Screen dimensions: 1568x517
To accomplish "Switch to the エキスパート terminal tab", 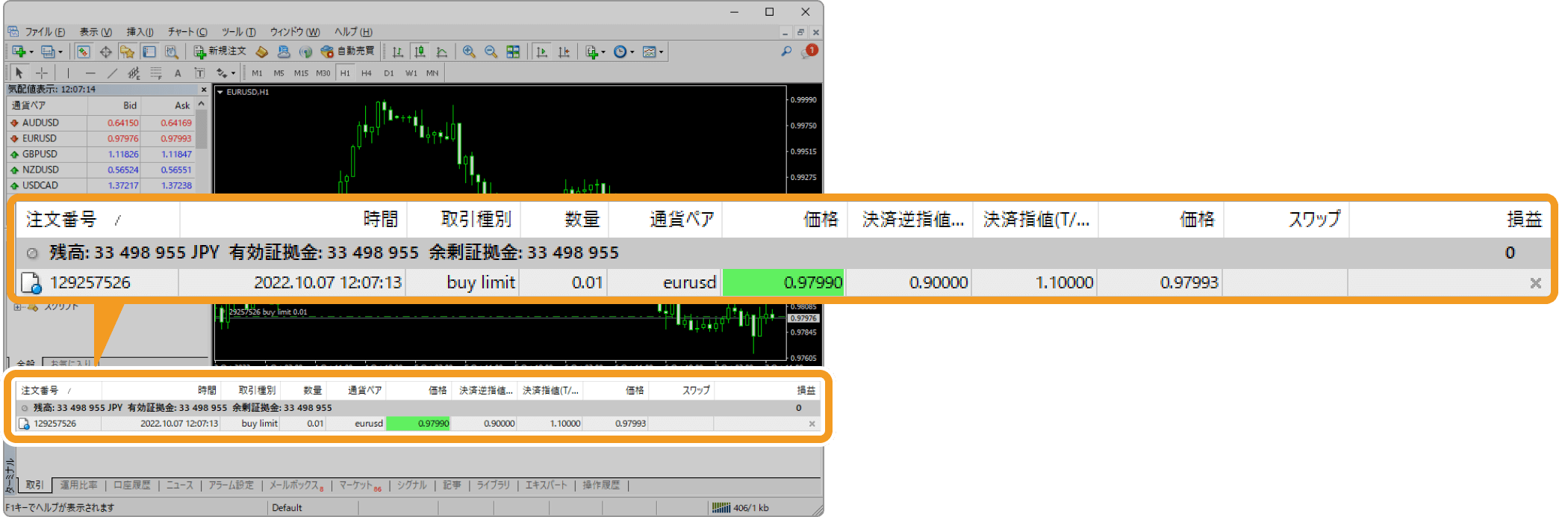I will [547, 486].
